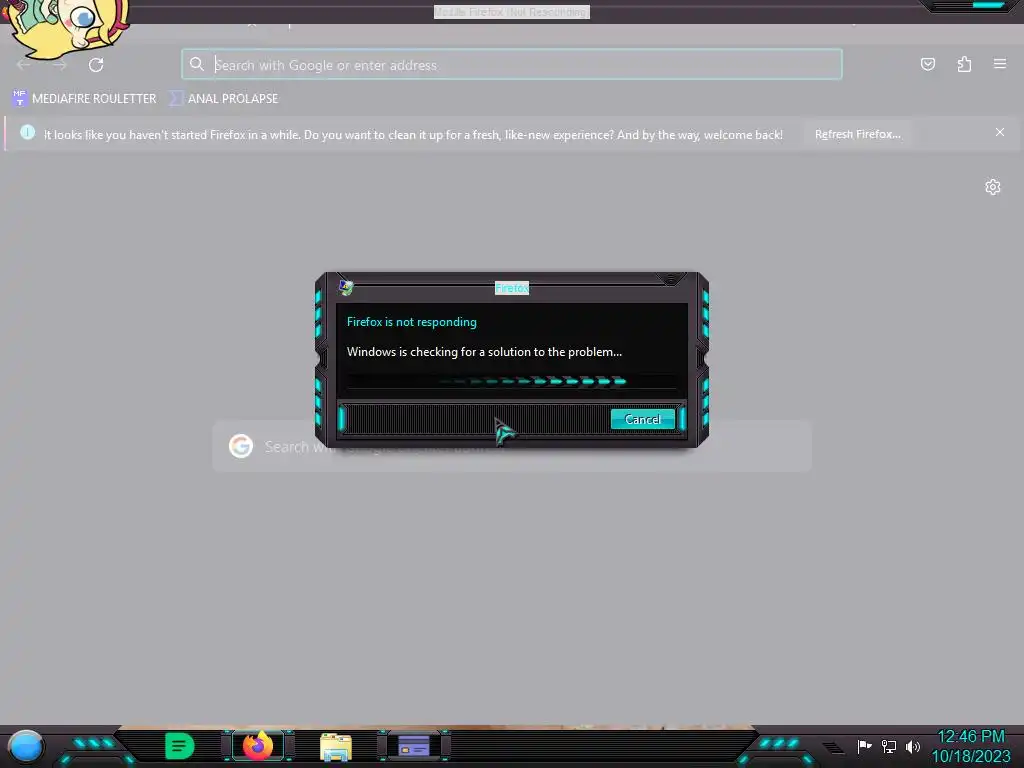
Task: Go back with the back arrow
Action: pos(24,65)
